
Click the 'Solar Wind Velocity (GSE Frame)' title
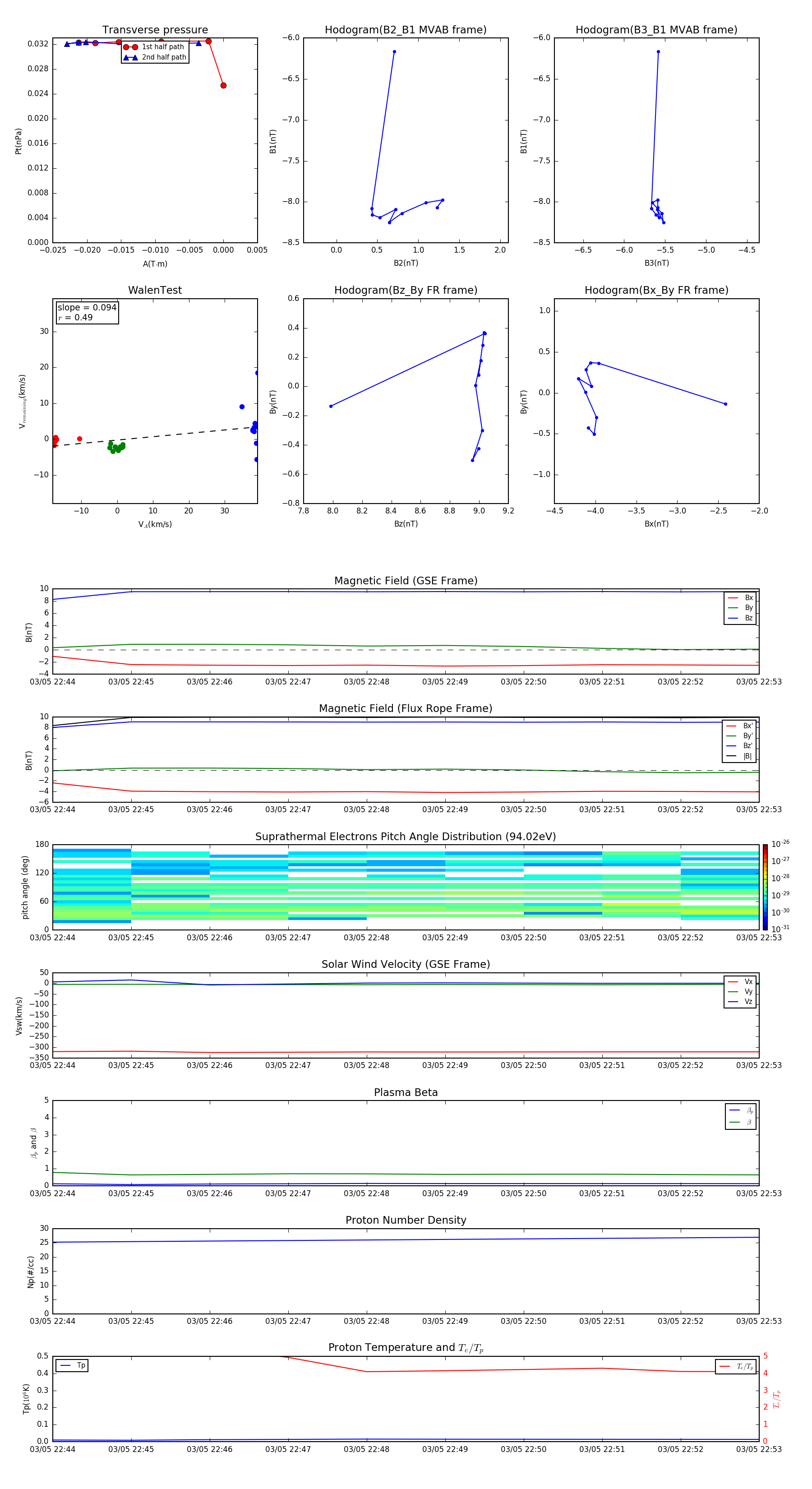coord(406,964)
